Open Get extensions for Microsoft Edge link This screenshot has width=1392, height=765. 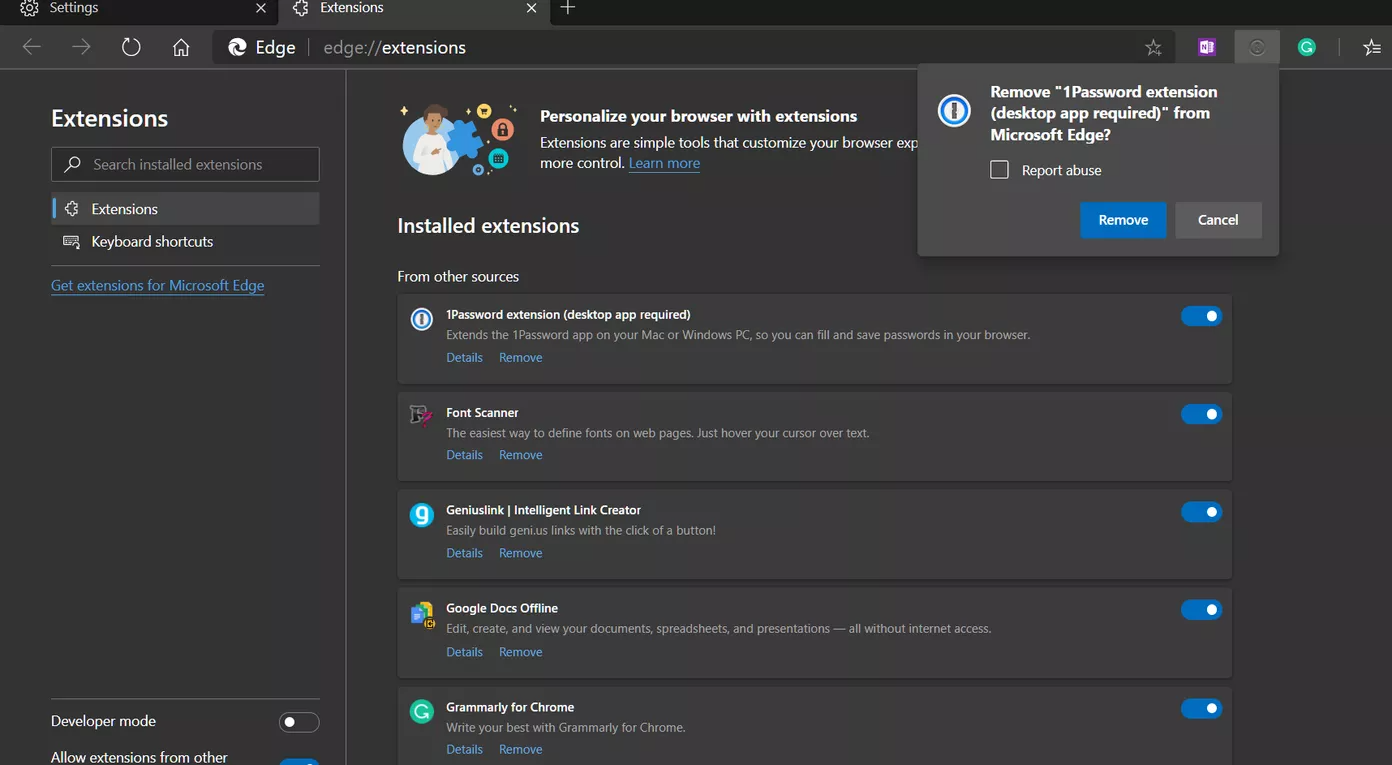coord(158,286)
